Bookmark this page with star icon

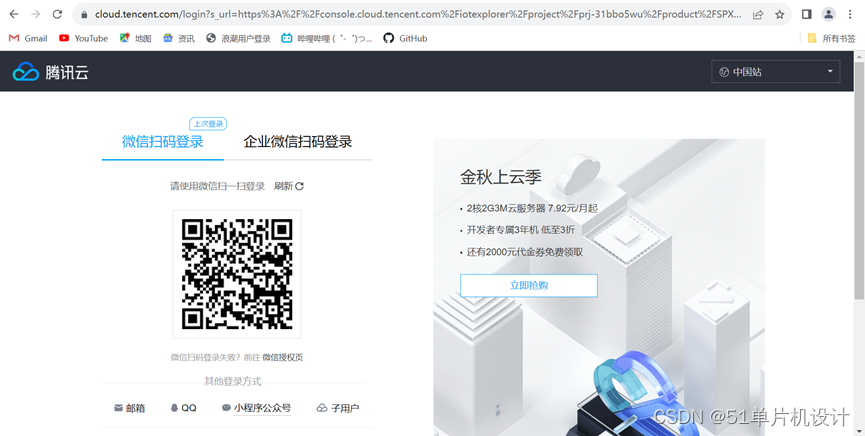click(779, 15)
